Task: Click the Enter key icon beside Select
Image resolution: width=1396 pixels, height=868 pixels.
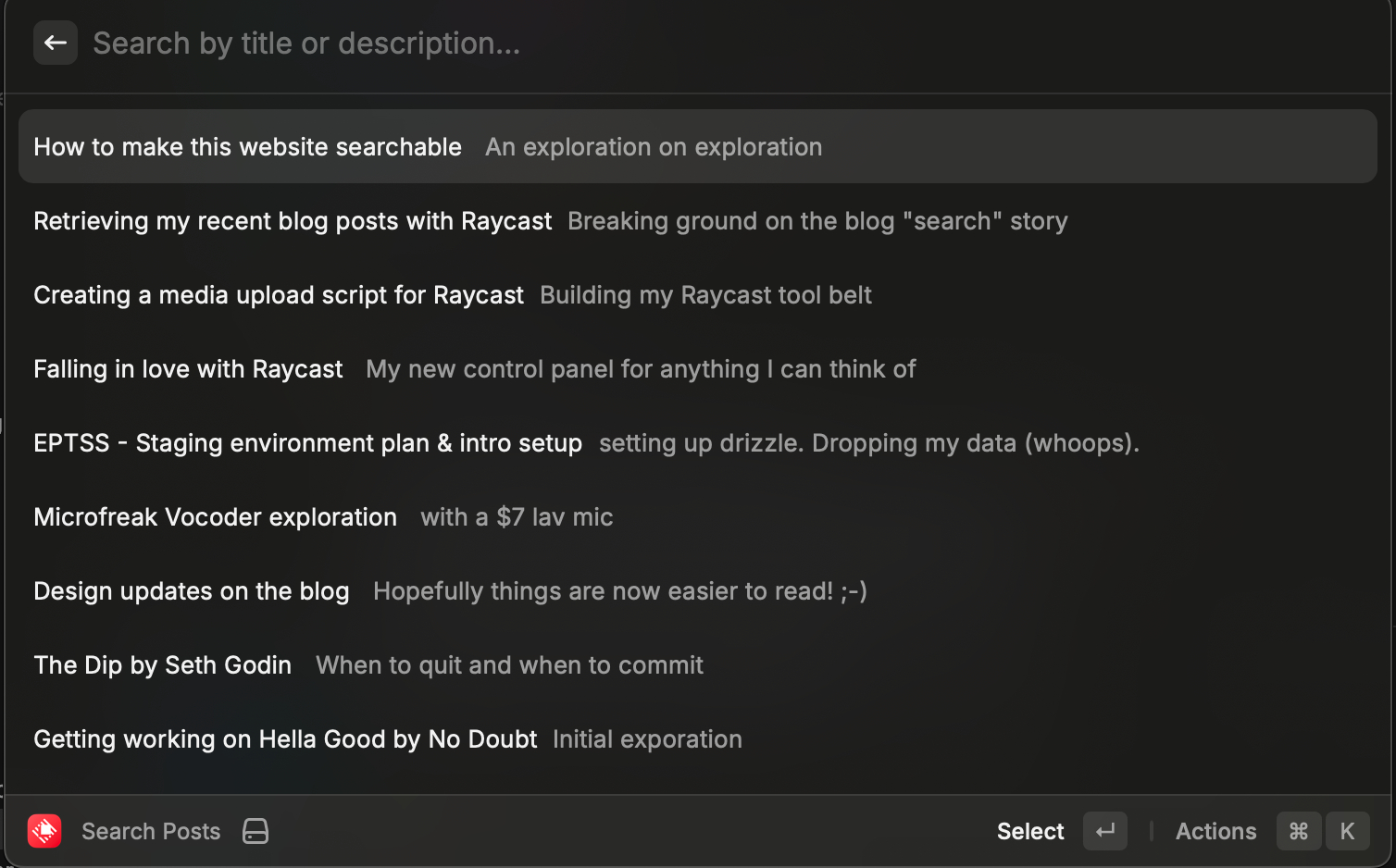Action: coord(1105,831)
